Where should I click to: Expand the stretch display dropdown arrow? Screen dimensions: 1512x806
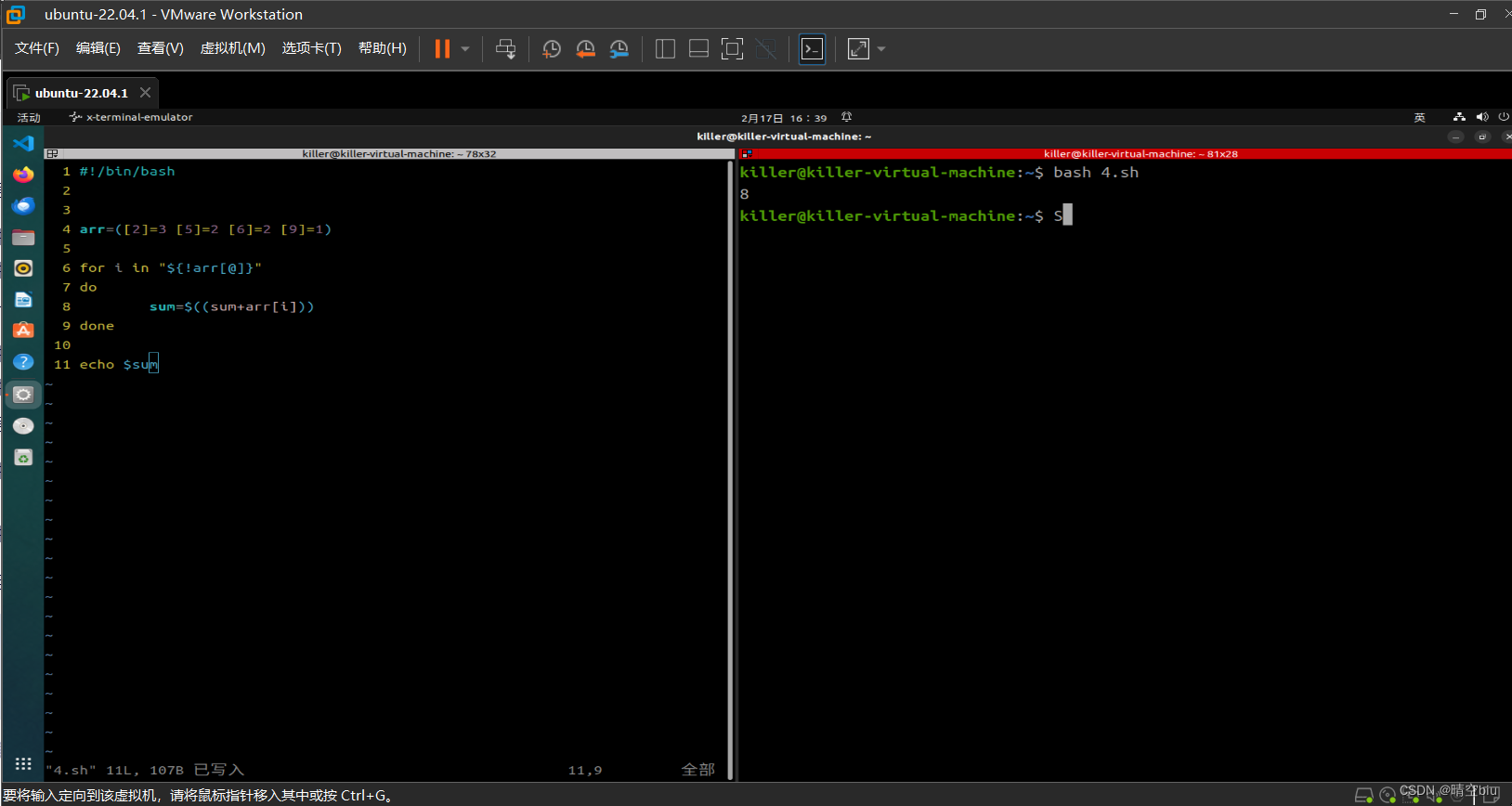point(881,49)
